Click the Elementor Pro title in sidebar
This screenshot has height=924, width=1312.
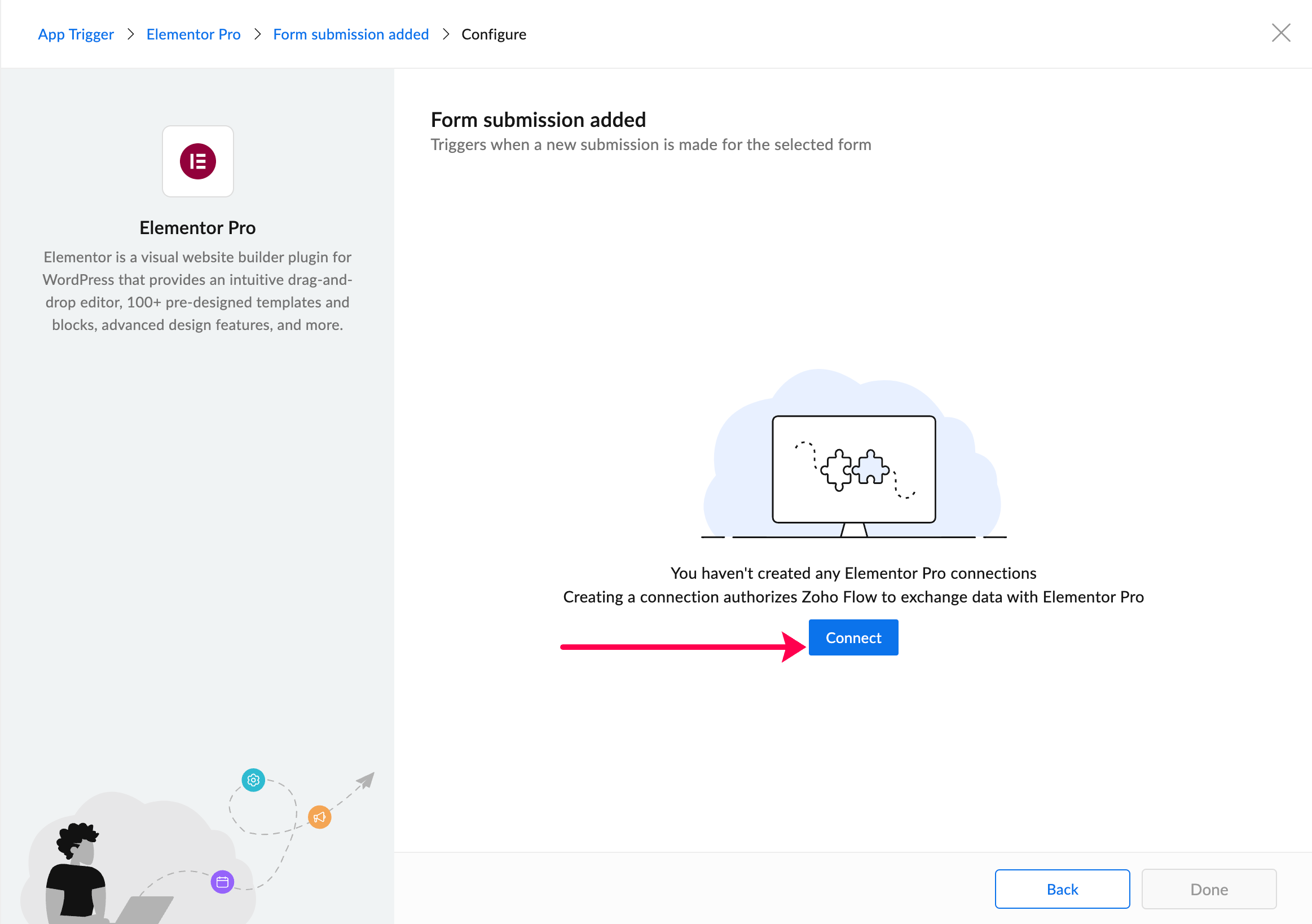tap(198, 228)
